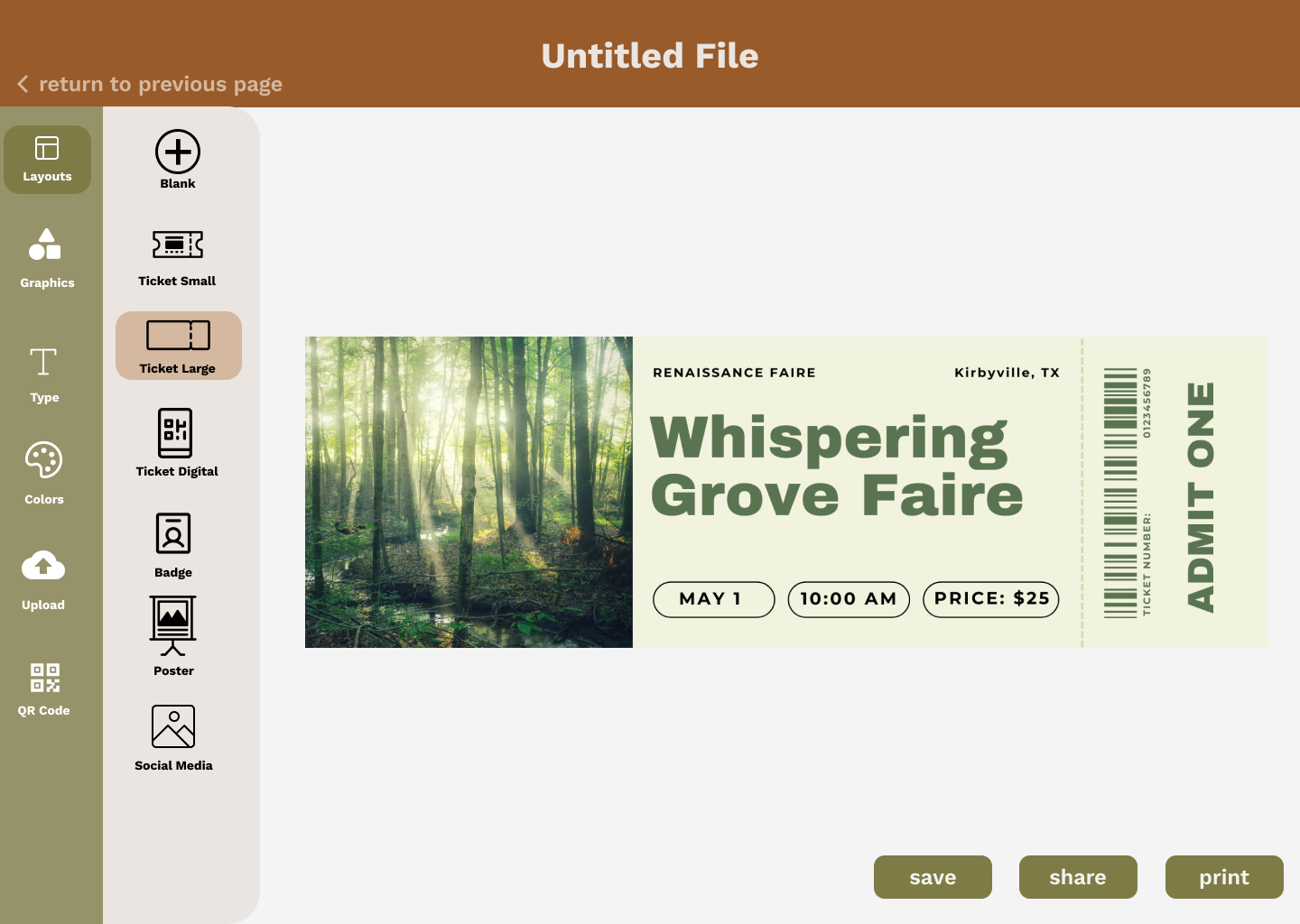Click the back chevron arrow

[23, 84]
